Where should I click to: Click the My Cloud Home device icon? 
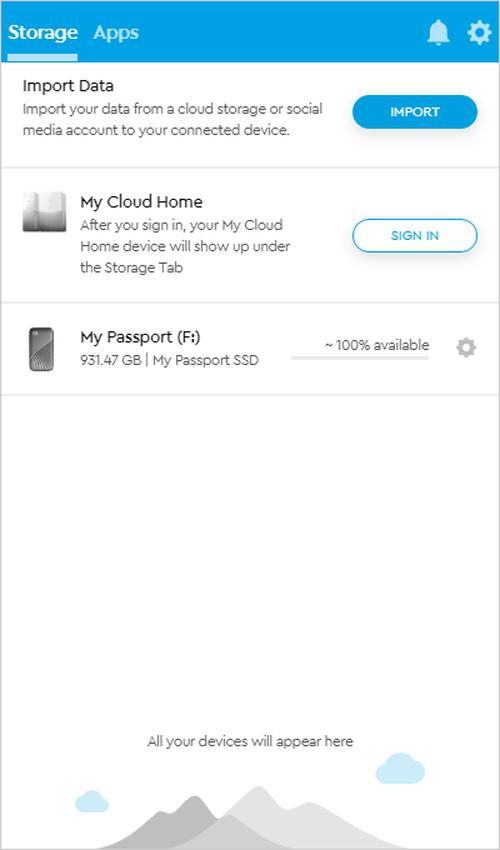coord(44,211)
